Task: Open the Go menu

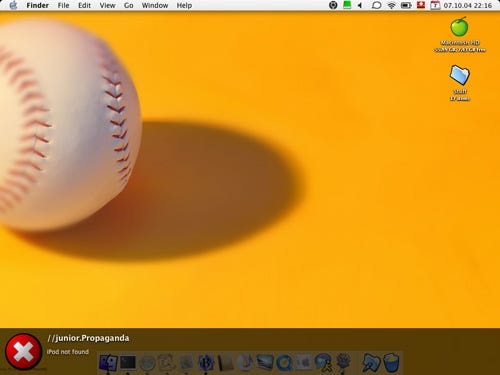Action: tap(129, 5)
